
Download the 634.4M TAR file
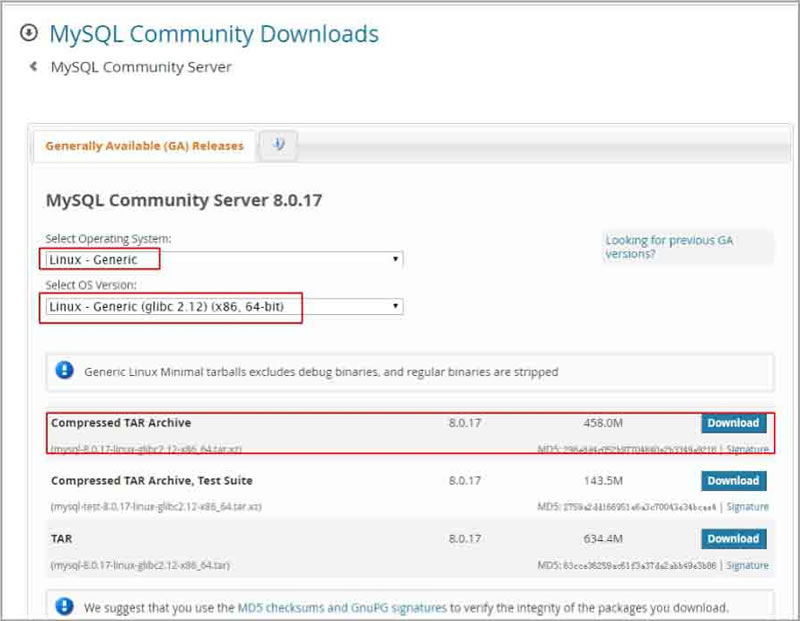(x=733, y=539)
